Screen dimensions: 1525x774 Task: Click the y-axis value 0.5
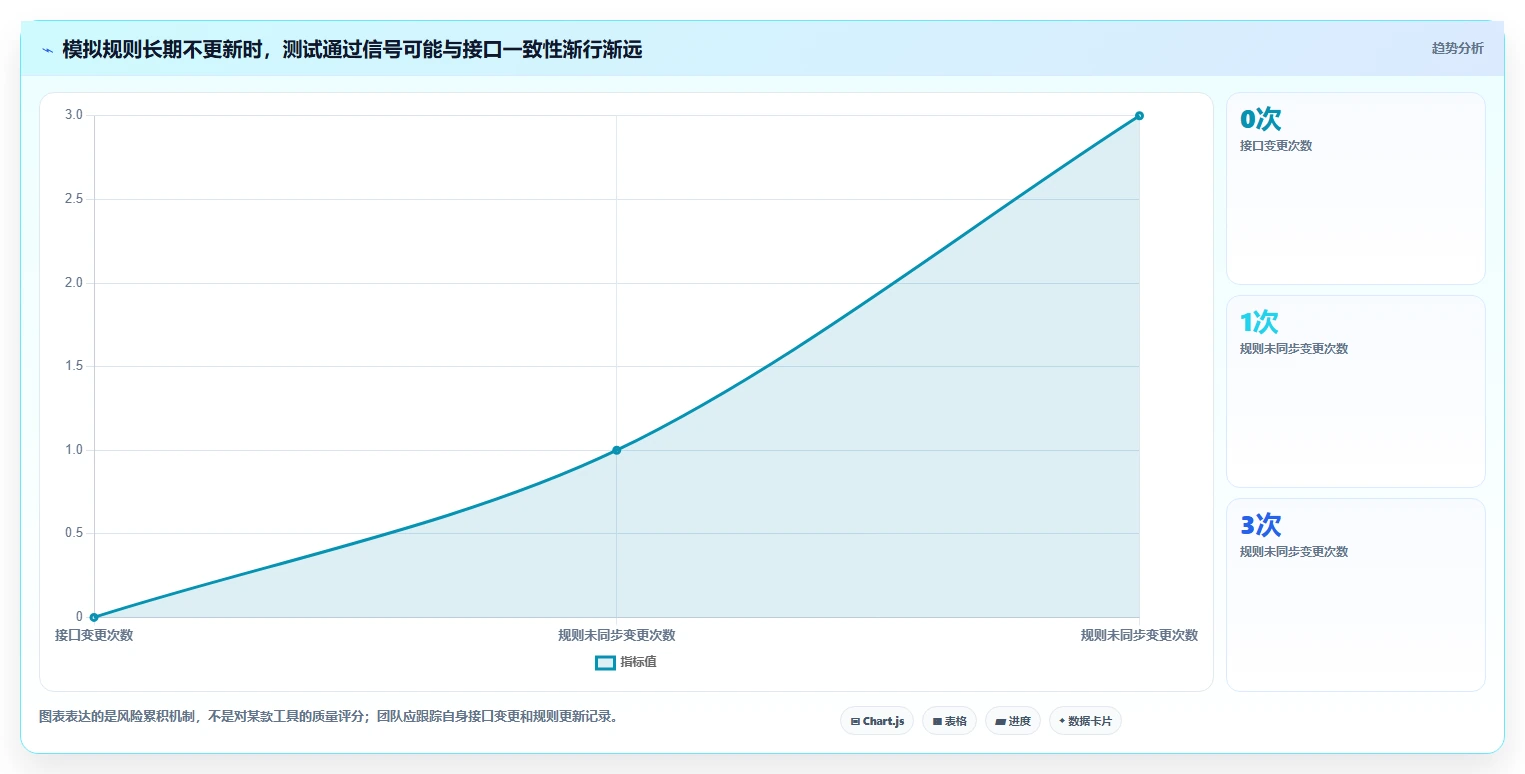tap(74, 533)
